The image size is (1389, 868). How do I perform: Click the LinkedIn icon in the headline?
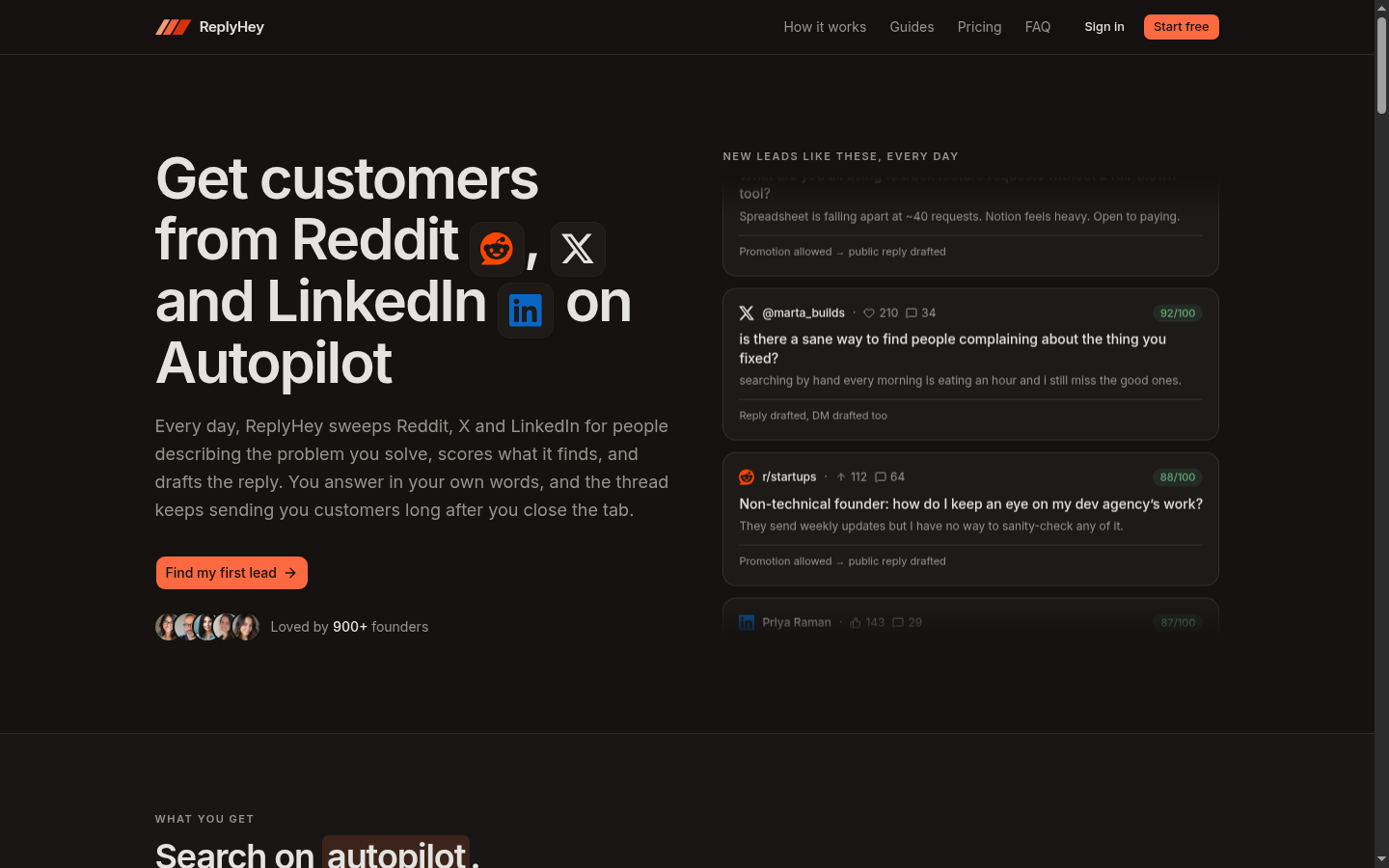[x=526, y=311]
